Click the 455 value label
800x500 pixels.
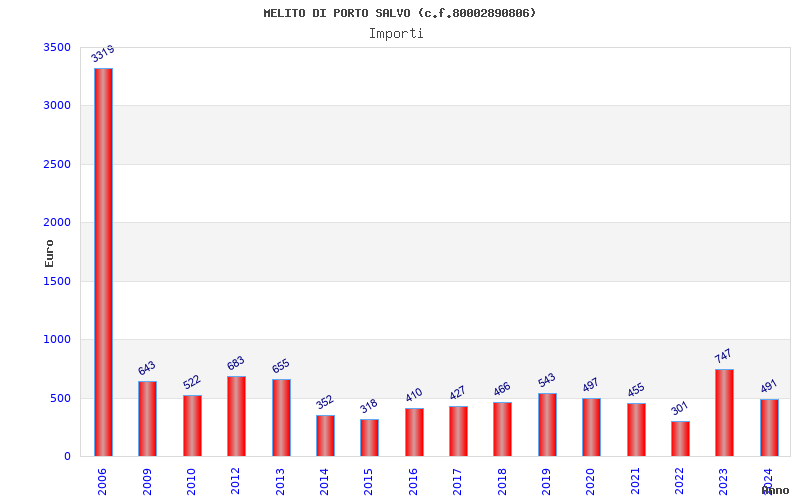pos(636,390)
